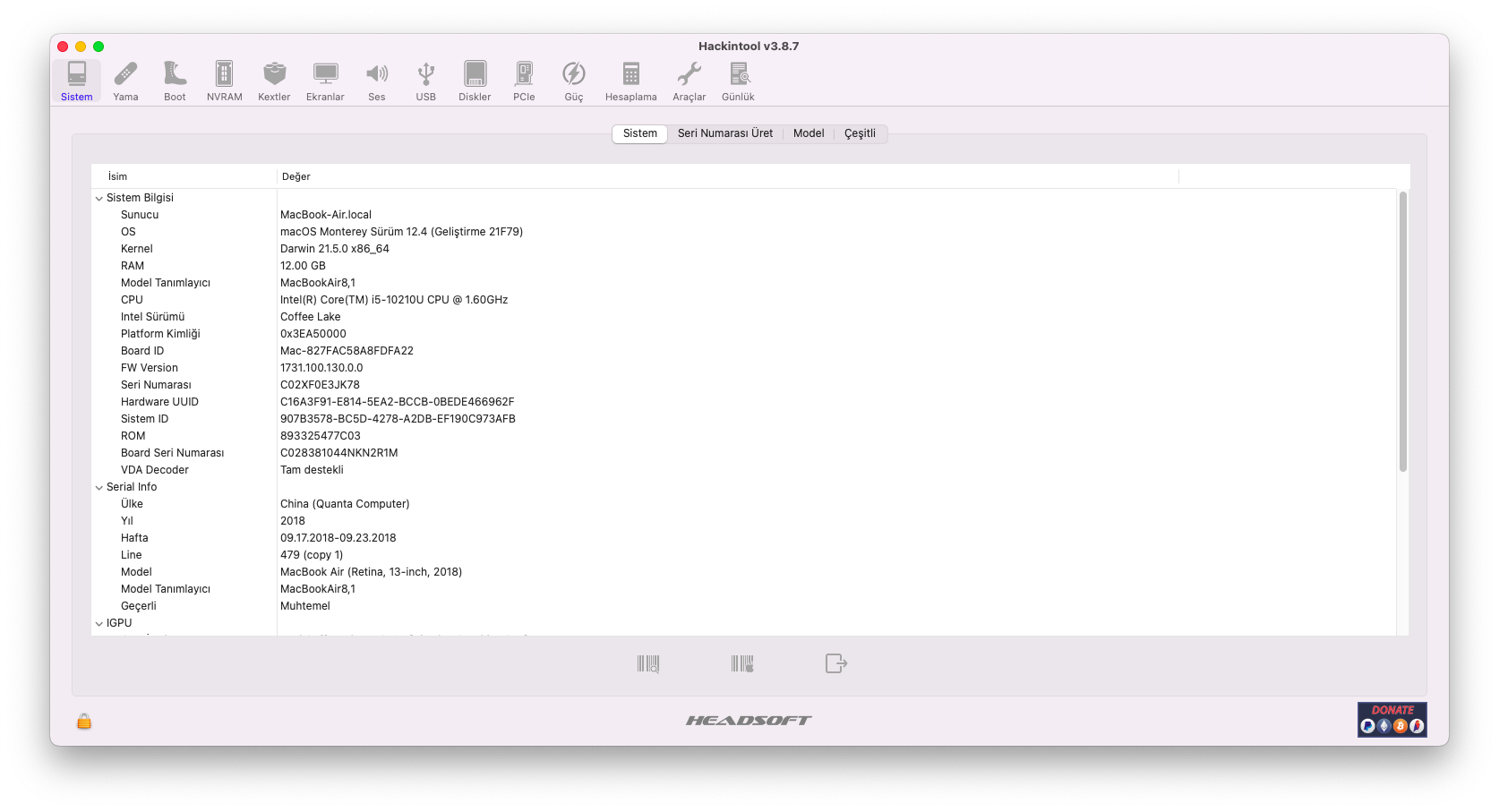Click the vertical scrollbar in the table
The height and width of the screenshot is (812, 1499).
(x=1403, y=331)
